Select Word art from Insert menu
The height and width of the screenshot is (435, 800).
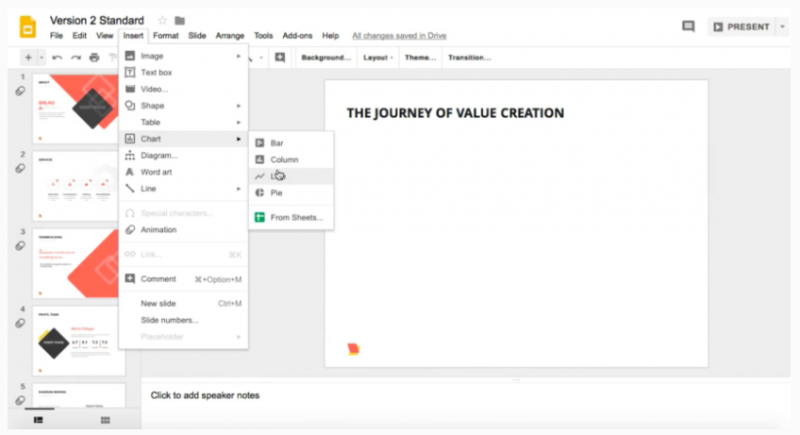[x=157, y=172]
